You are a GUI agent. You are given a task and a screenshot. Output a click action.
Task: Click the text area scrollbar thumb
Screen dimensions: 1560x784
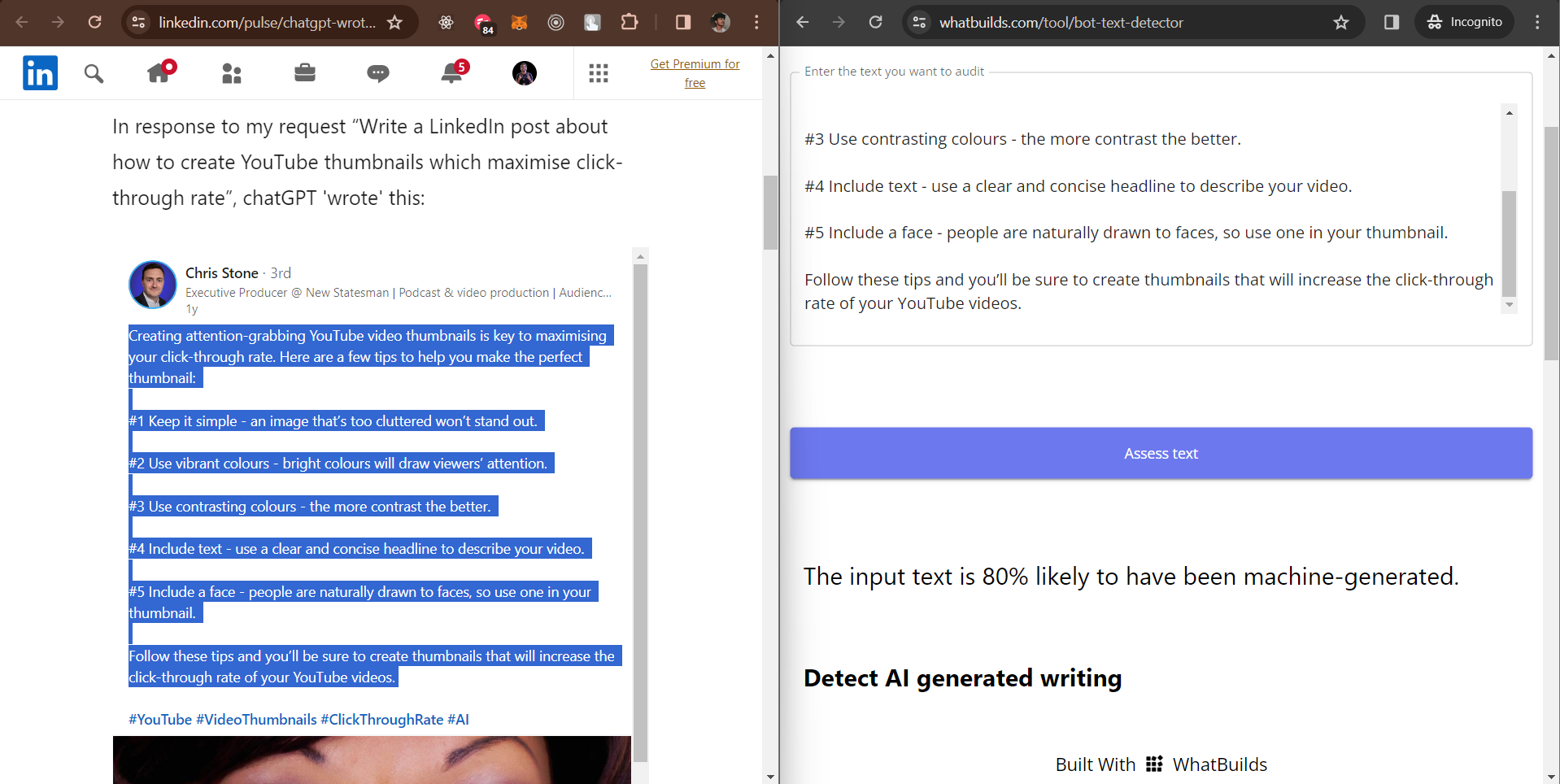pos(1510,243)
